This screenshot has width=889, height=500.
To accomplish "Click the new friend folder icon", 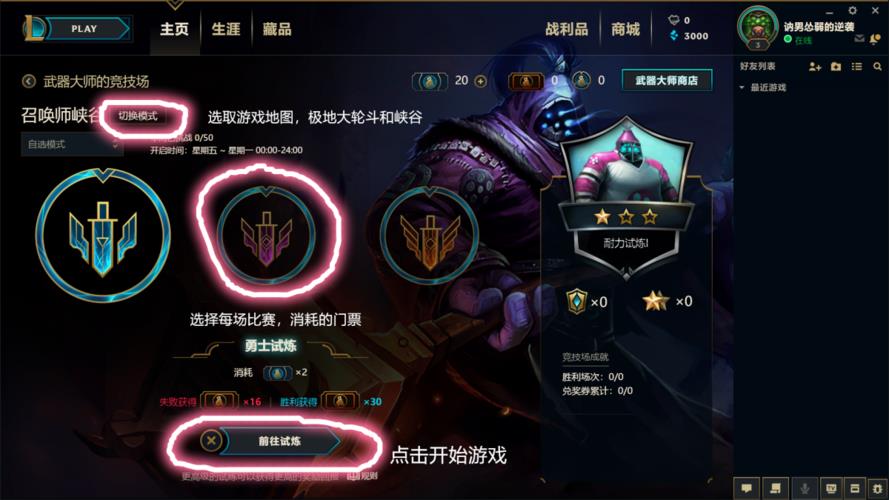I will point(836,67).
